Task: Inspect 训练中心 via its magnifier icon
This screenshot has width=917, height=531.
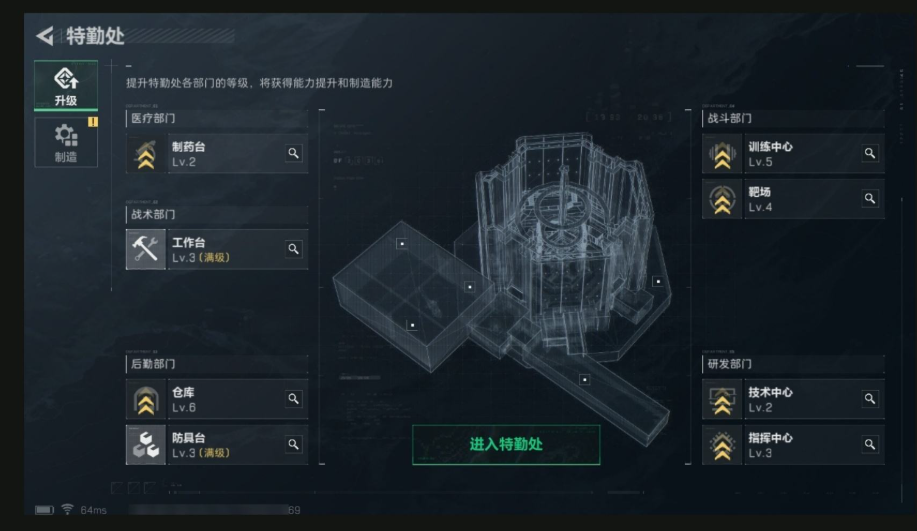Action: 870,153
